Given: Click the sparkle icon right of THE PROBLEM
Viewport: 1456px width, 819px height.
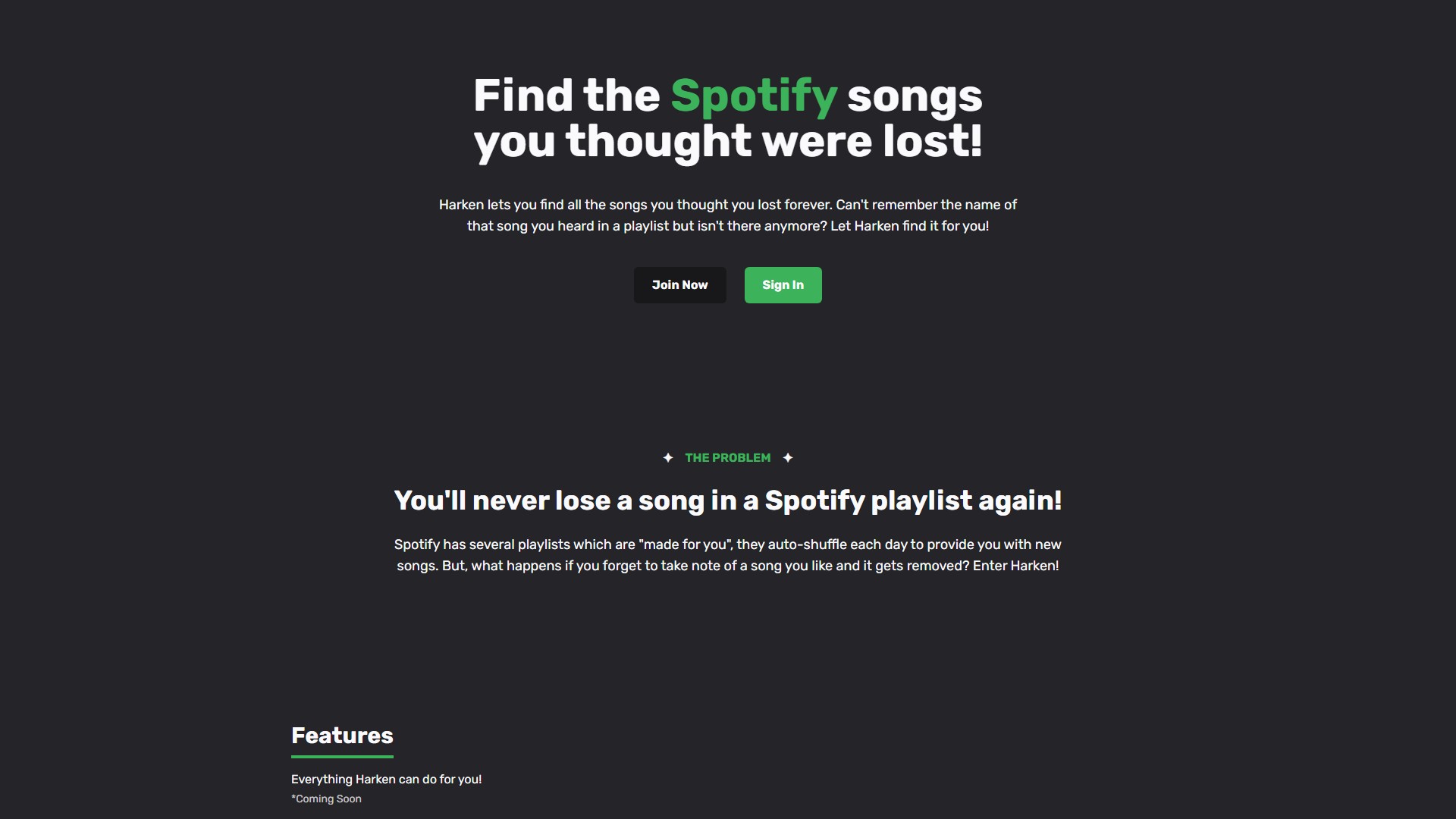Looking at the screenshot, I should coord(788,458).
